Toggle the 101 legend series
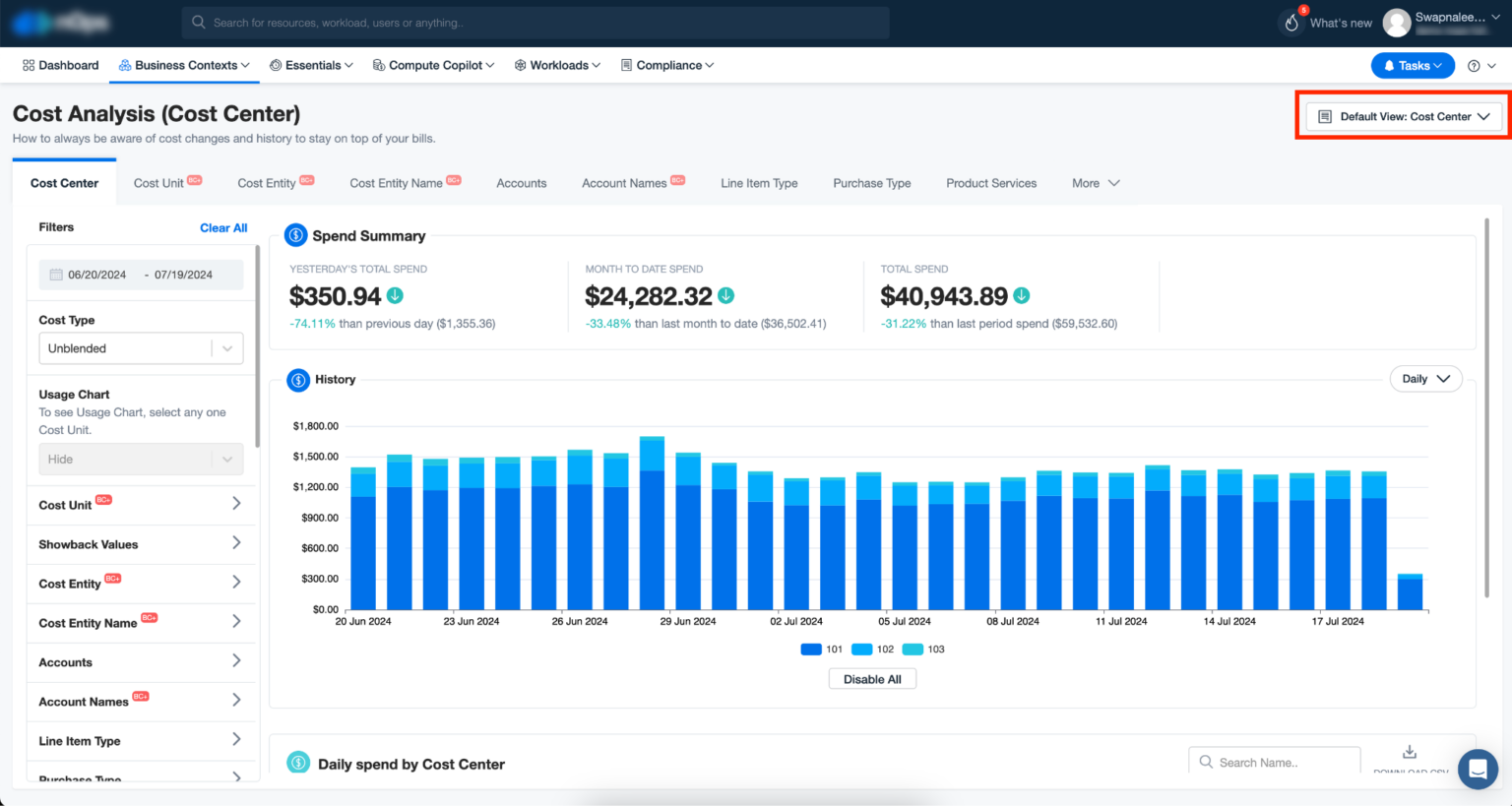 tap(822, 650)
